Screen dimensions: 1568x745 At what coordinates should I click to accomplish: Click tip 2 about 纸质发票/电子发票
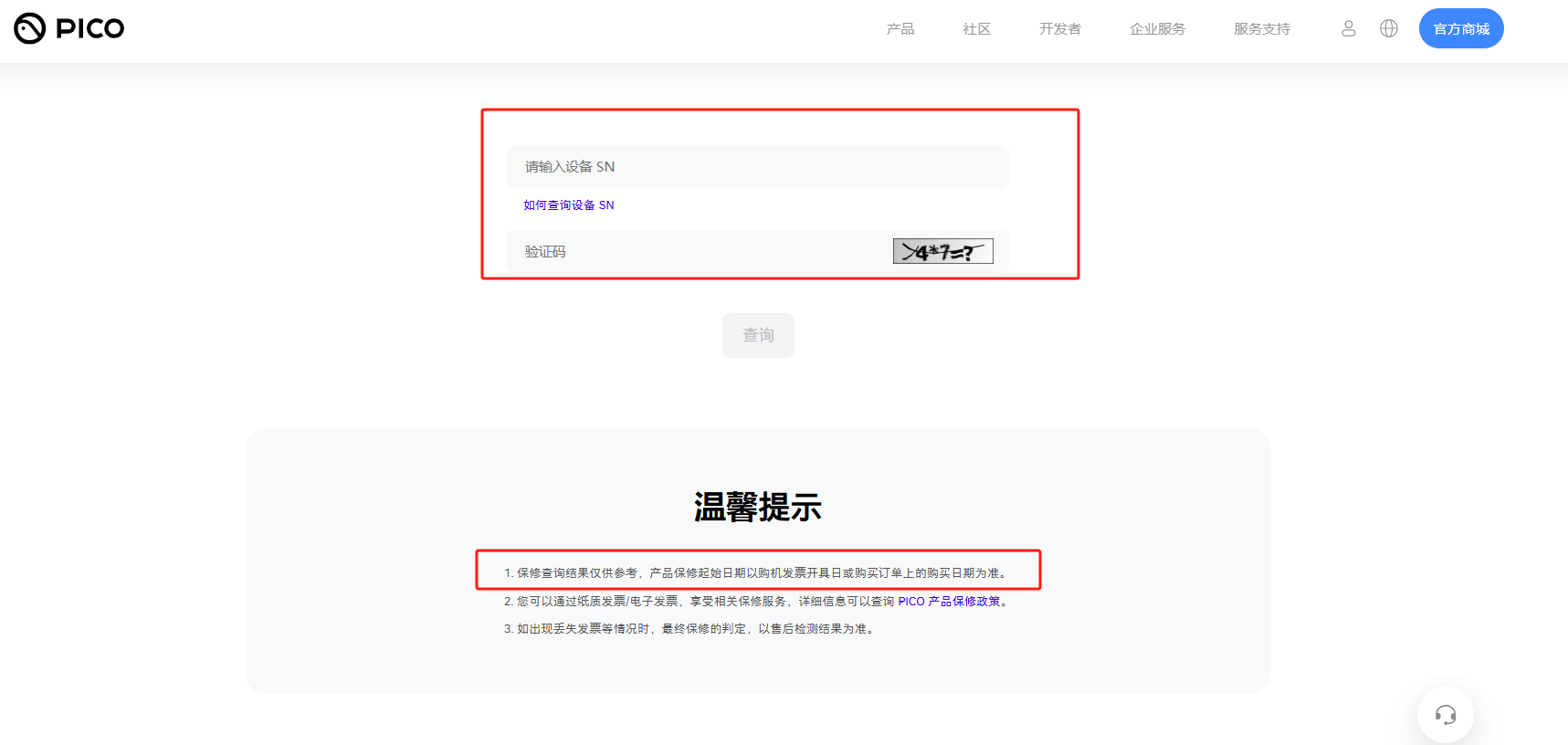pos(757,602)
